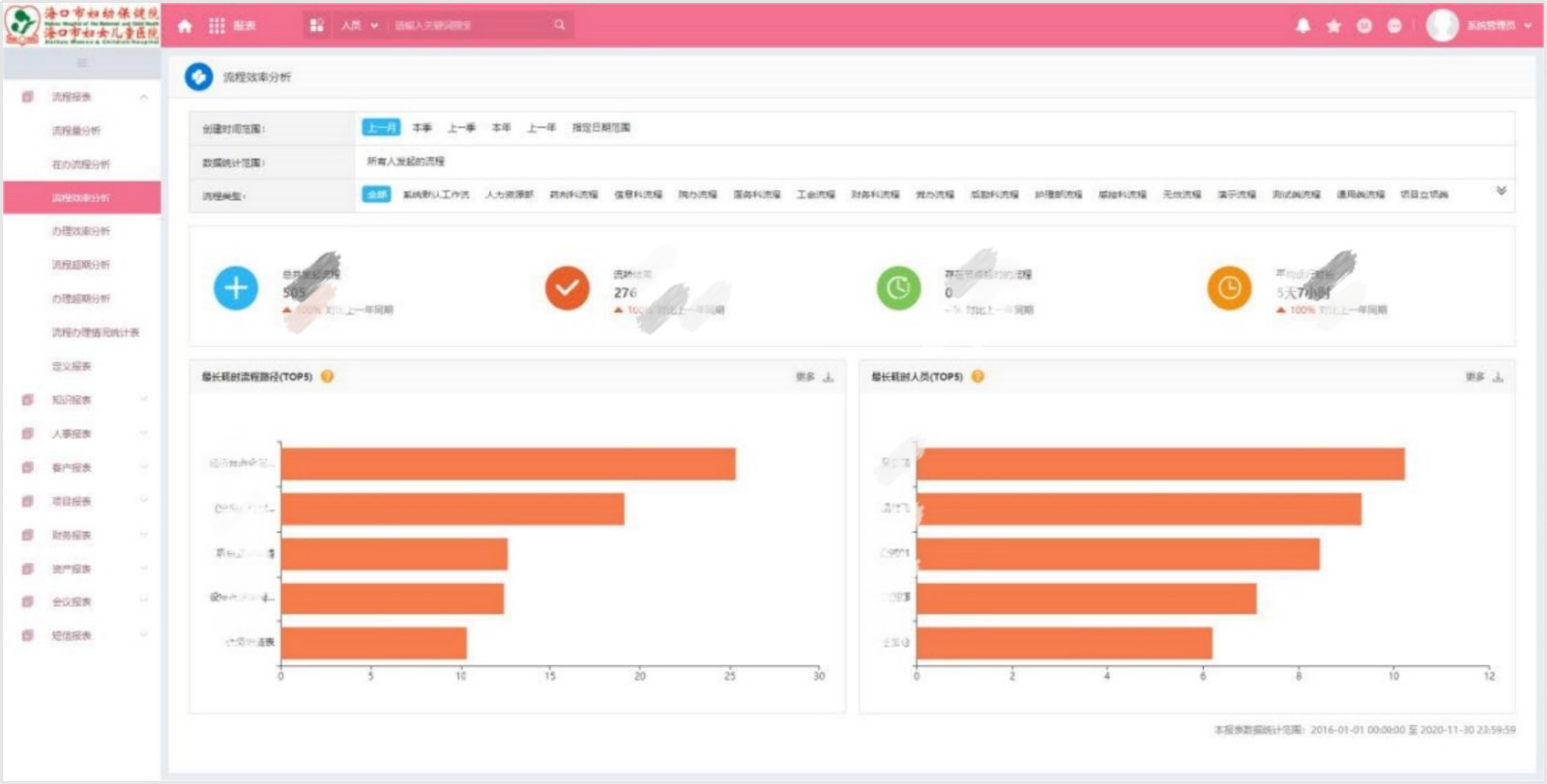
Task: Click the keyword search input field
Action: [470, 25]
